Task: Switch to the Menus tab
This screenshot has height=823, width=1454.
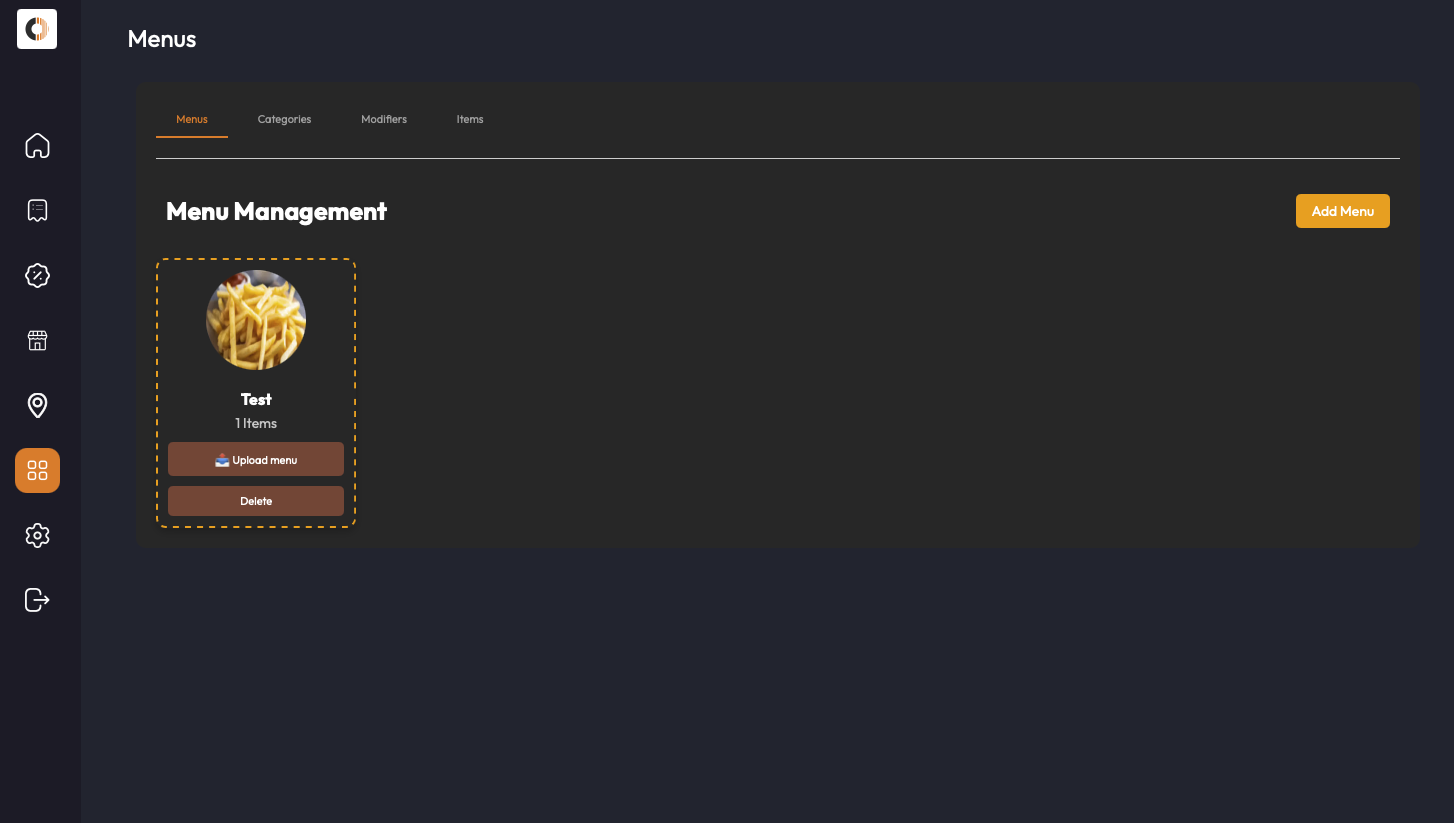Action: (192, 119)
